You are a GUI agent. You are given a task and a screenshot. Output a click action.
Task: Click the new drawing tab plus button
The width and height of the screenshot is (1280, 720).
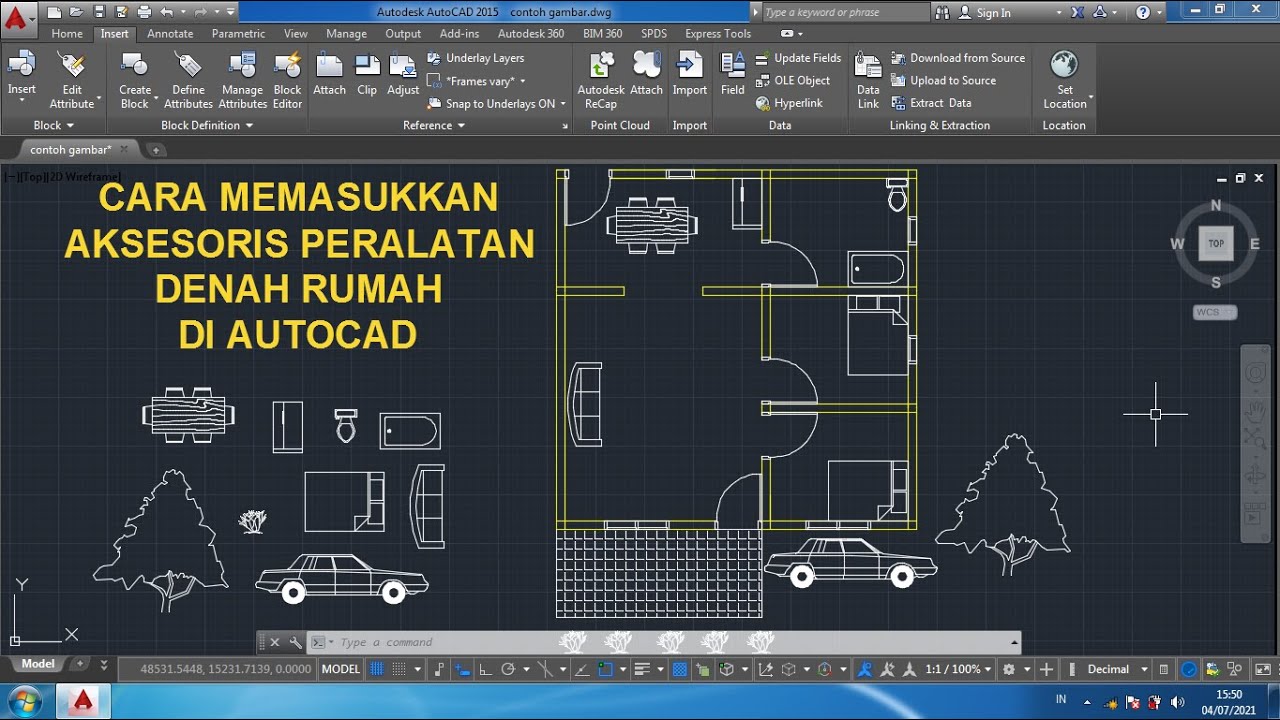click(156, 150)
